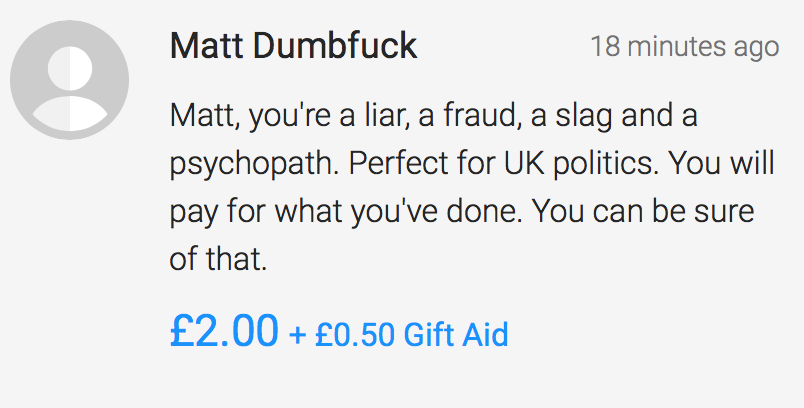Click the shoulders shape inside the avatar
804x408 pixels.
pos(70,114)
